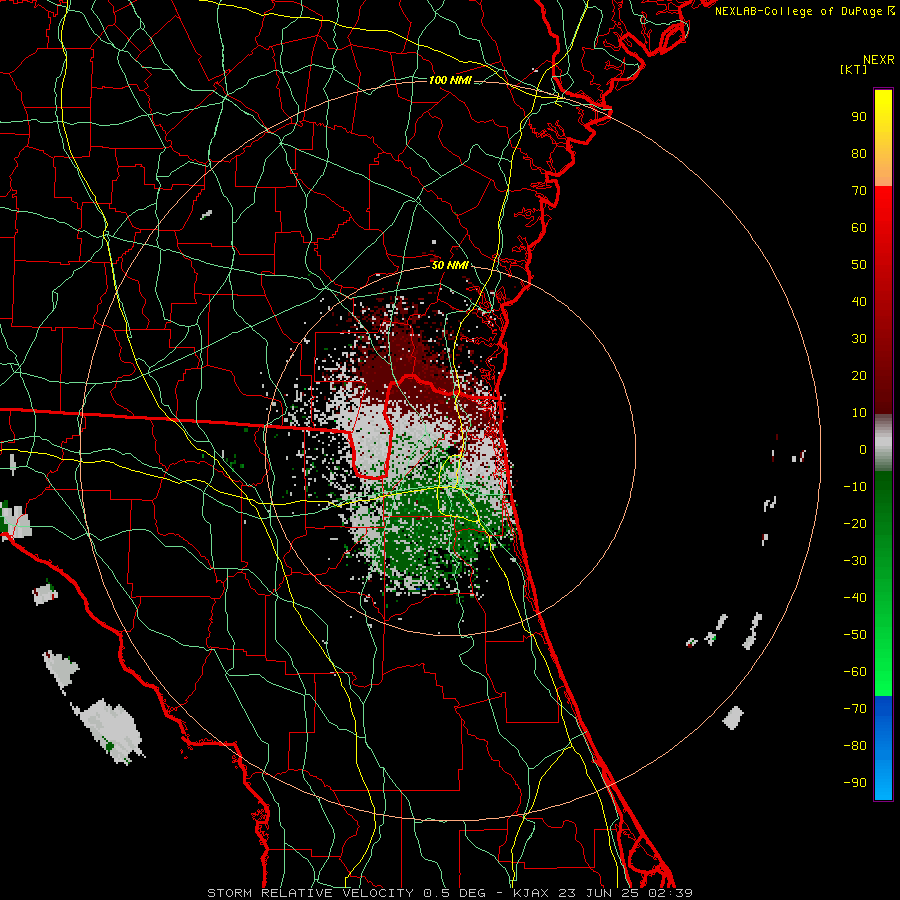Click the KJAX station identifier in caption

point(531,893)
